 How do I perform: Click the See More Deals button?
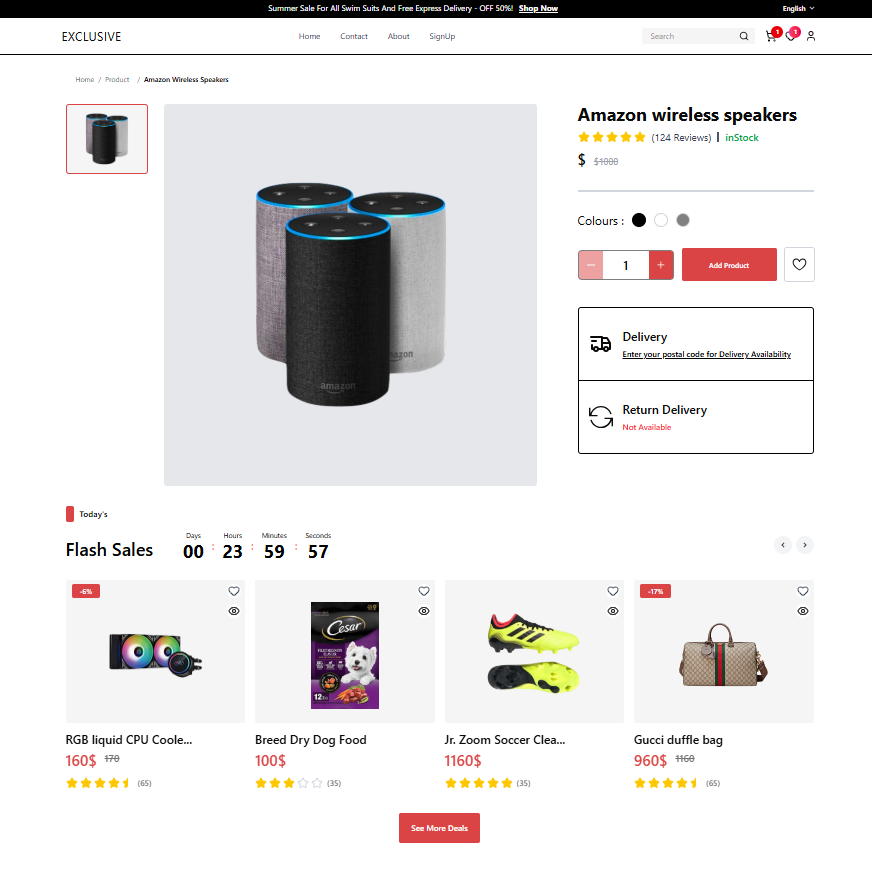click(x=439, y=828)
